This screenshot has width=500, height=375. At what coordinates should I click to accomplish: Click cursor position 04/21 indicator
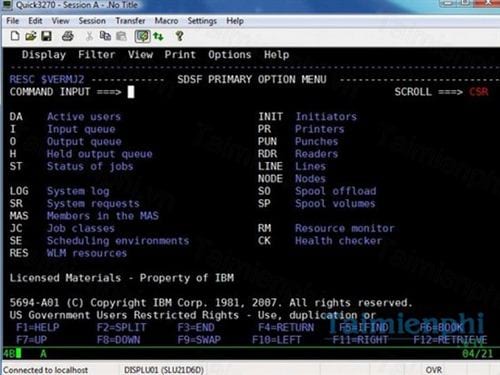click(x=477, y=353)
